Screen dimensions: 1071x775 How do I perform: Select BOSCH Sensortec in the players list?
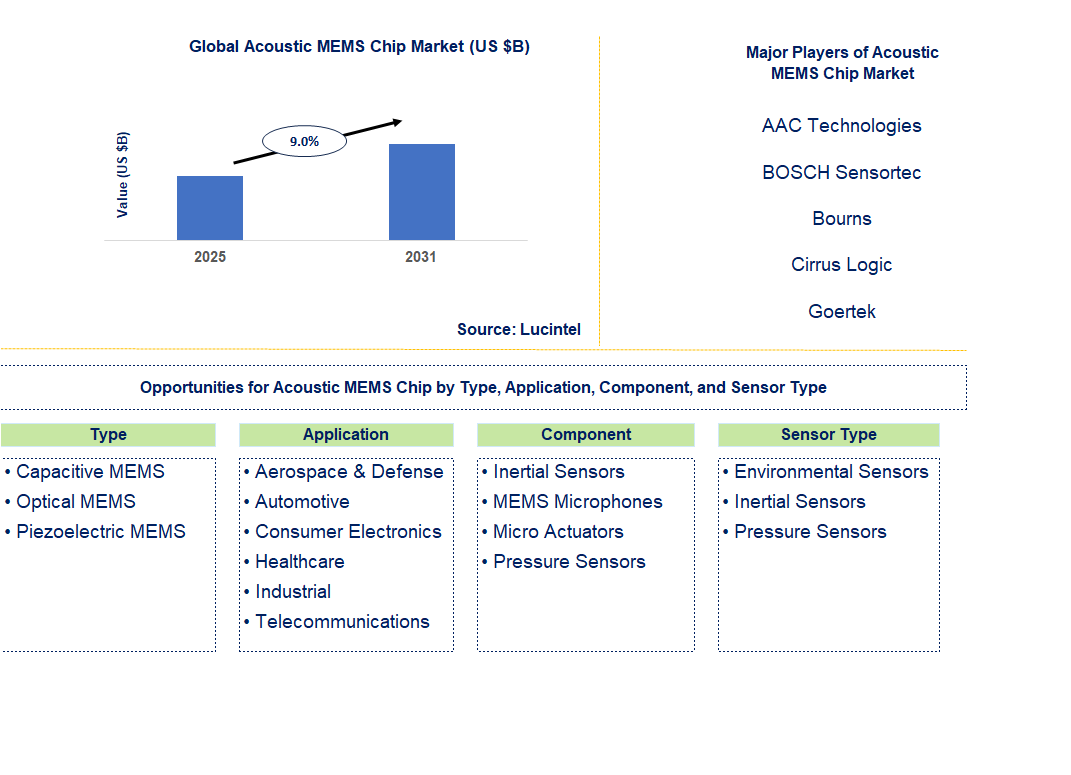pos(842,172)
